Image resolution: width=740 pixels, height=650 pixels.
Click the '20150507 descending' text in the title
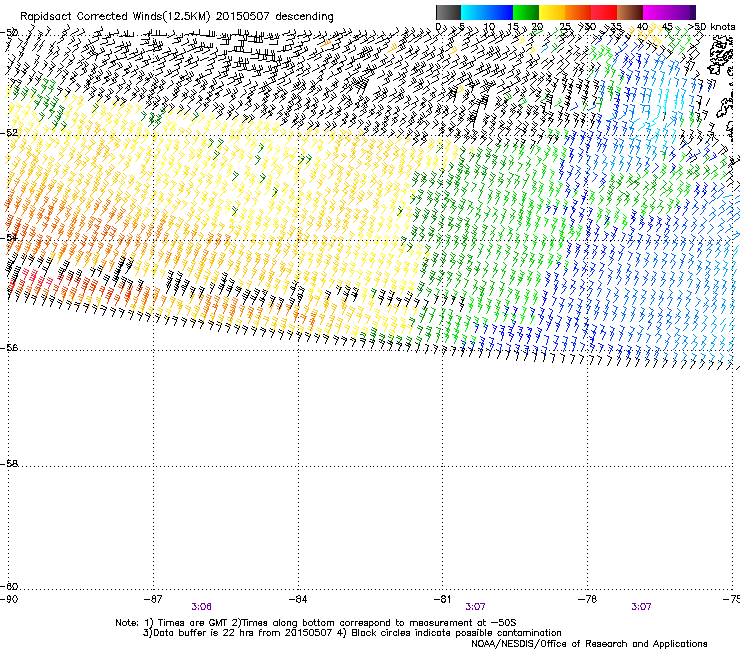tap(274, 17)
